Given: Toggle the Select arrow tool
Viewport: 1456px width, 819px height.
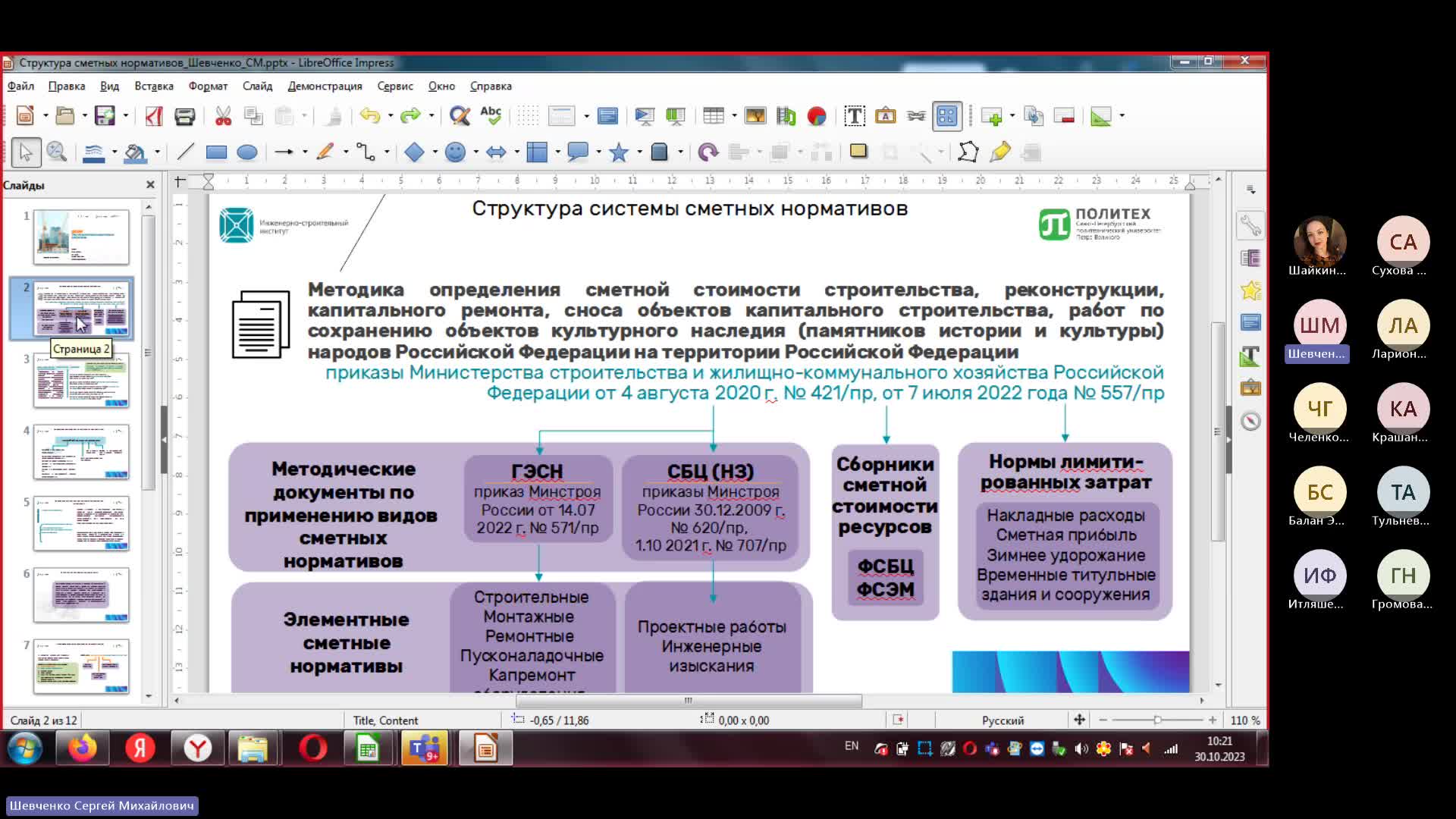Looking at the screenshot, I should pos(26,152).
